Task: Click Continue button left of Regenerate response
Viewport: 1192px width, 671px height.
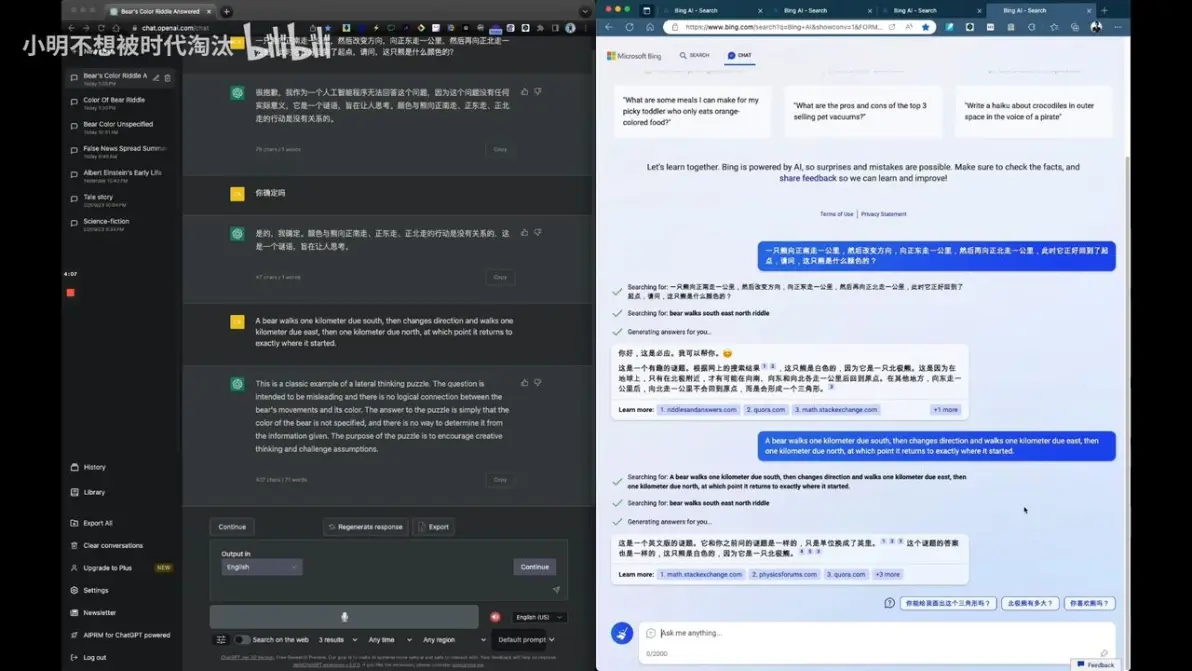Action: [232, 527]
